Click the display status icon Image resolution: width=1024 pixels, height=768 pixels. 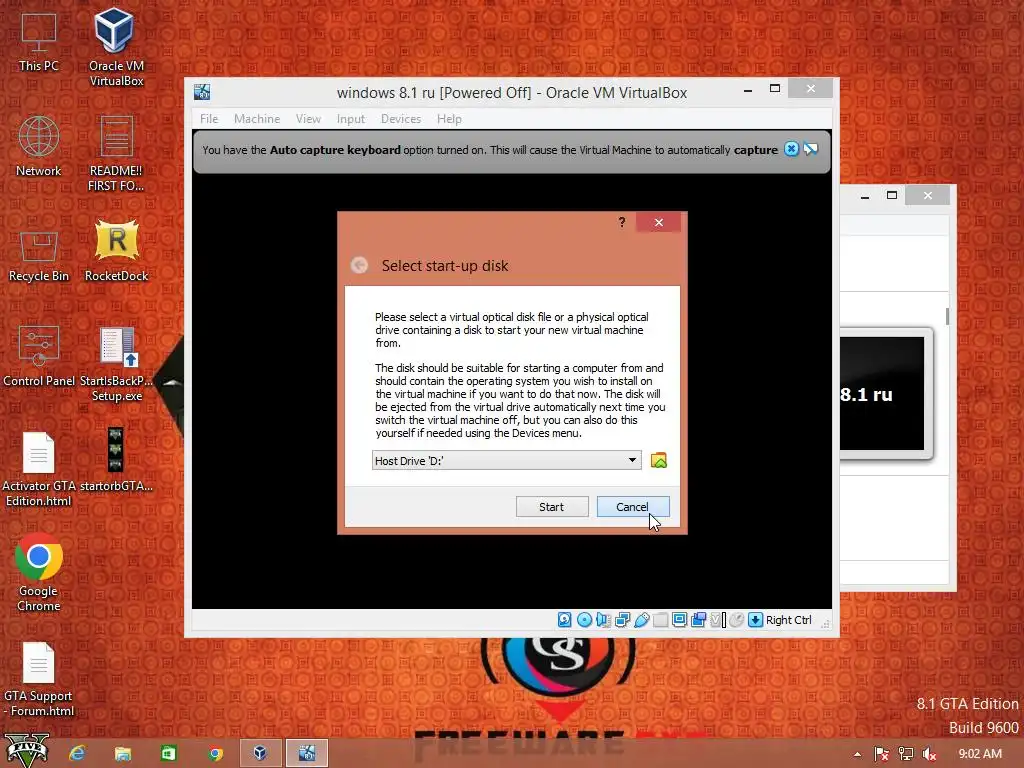point(679,620)
